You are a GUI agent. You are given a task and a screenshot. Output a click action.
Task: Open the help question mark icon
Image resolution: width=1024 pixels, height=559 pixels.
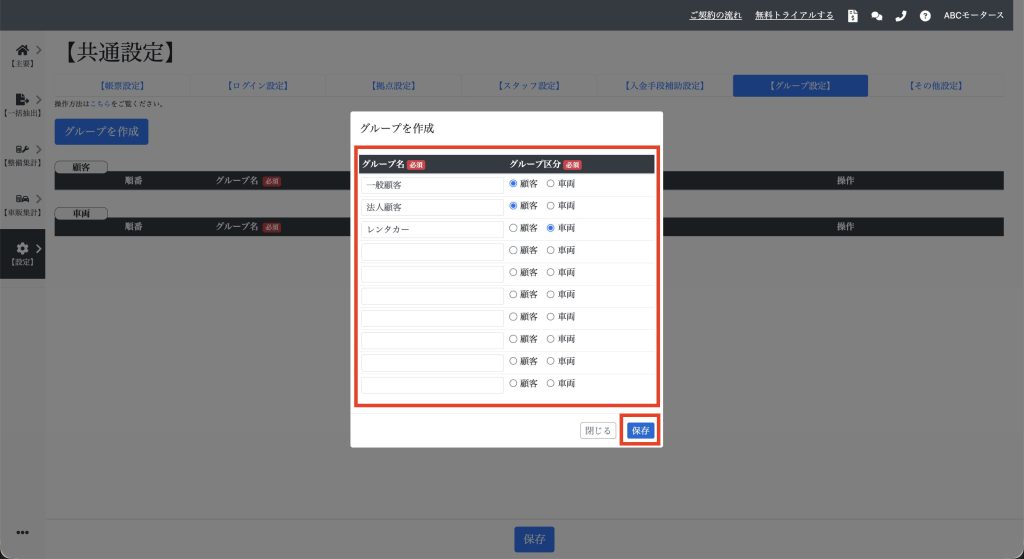coord(925,16)
